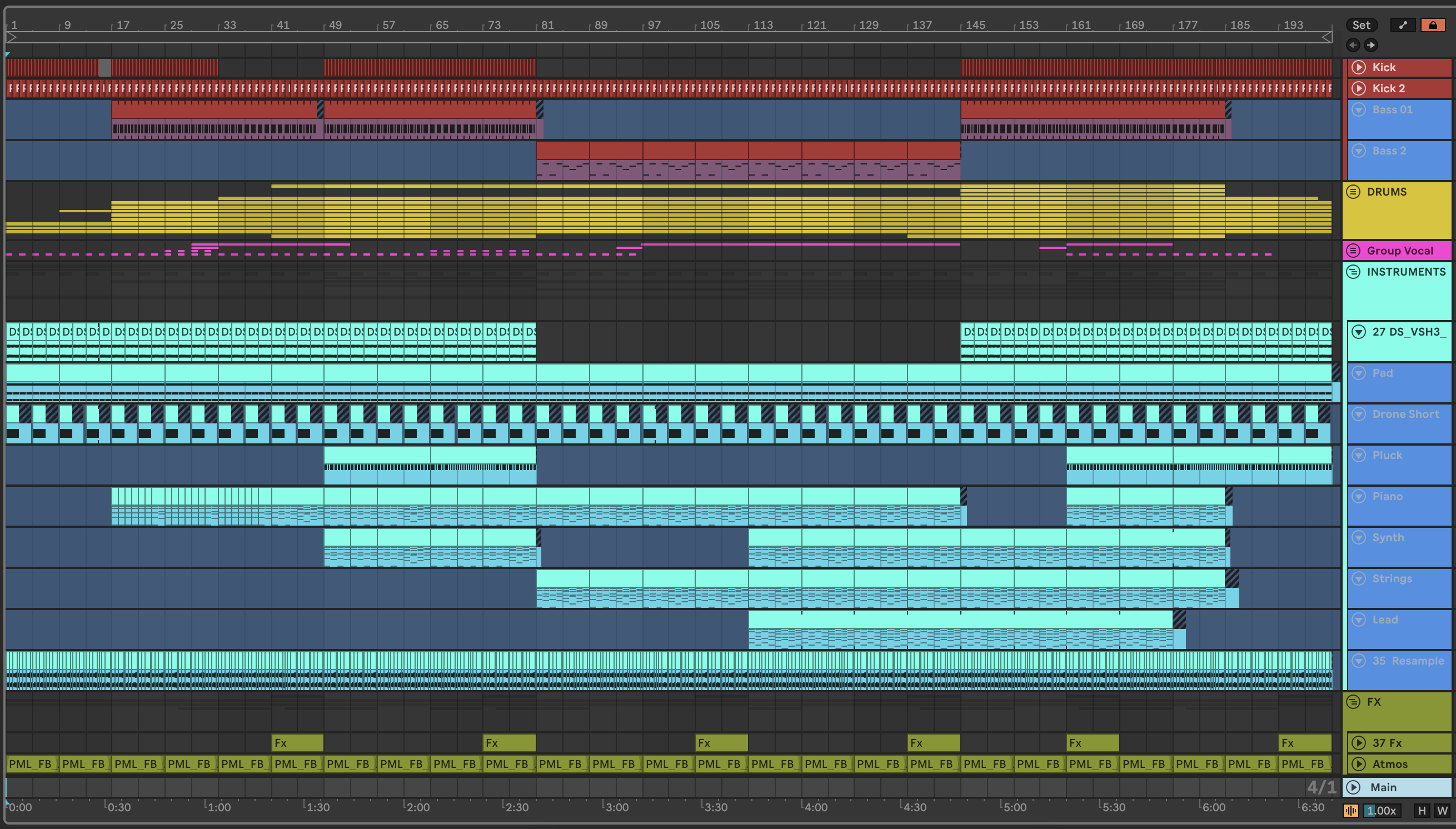
Task: Click the 1.00x track zoom slider
Action: 1381,811
